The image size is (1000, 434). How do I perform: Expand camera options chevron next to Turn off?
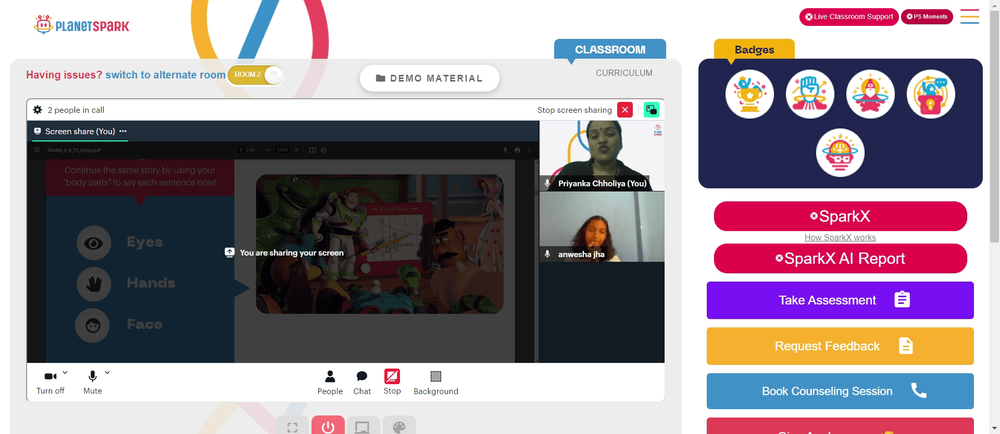[65, 373]
